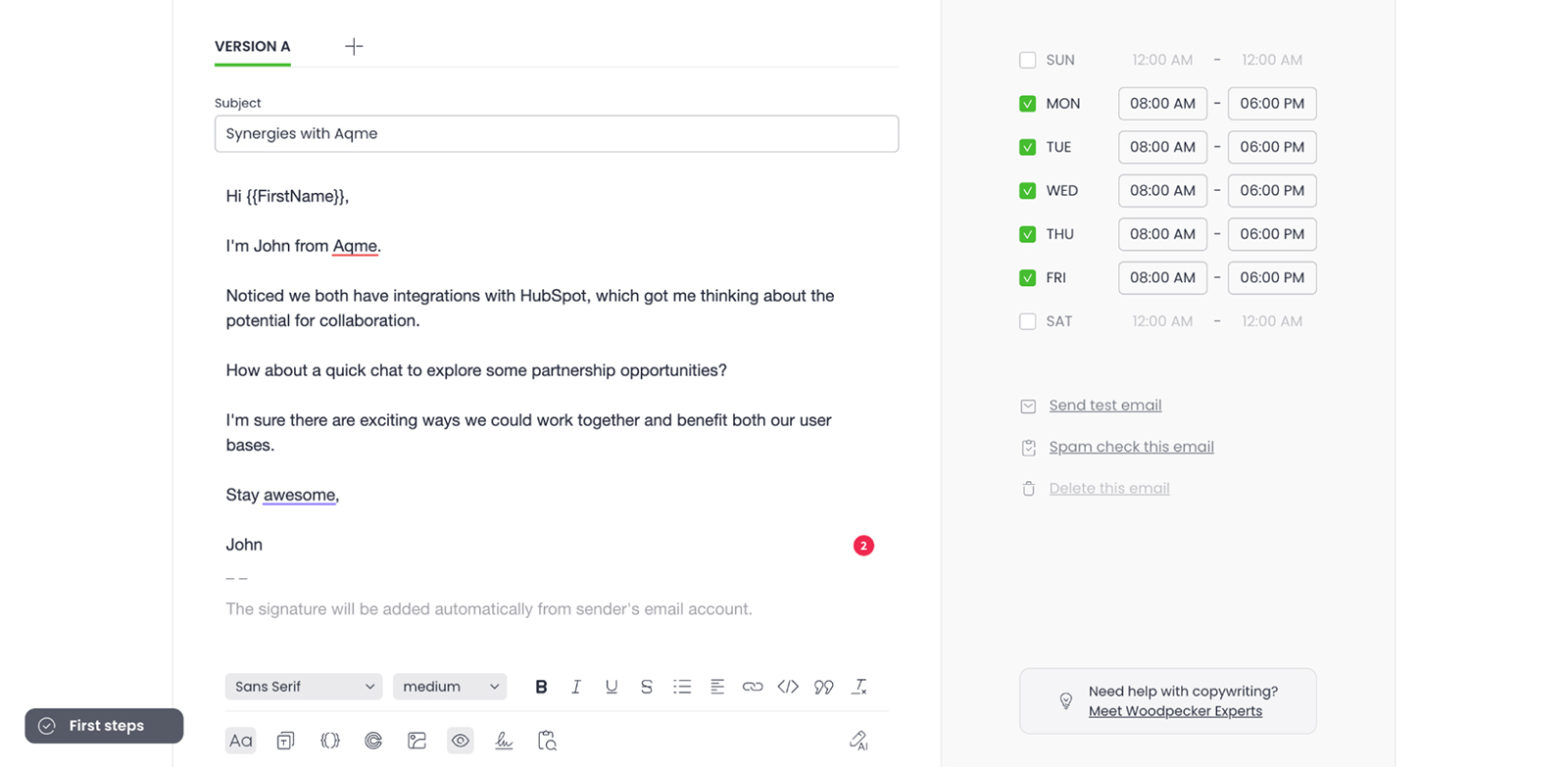Toggle open tracking eye icon
The height and width of the screenshot is (768, 1568).
coord(461,741)
